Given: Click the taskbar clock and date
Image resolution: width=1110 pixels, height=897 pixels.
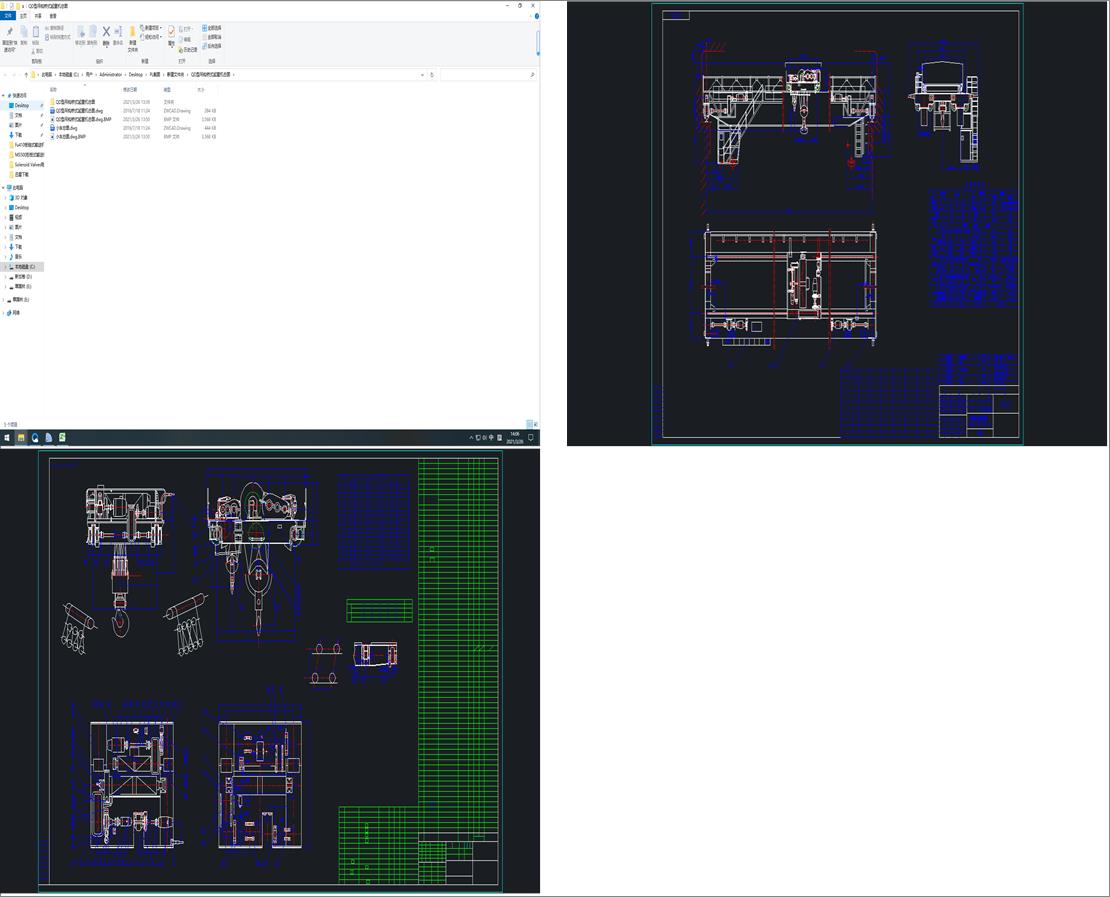Looking at the screenshot, I should point(515,438).
